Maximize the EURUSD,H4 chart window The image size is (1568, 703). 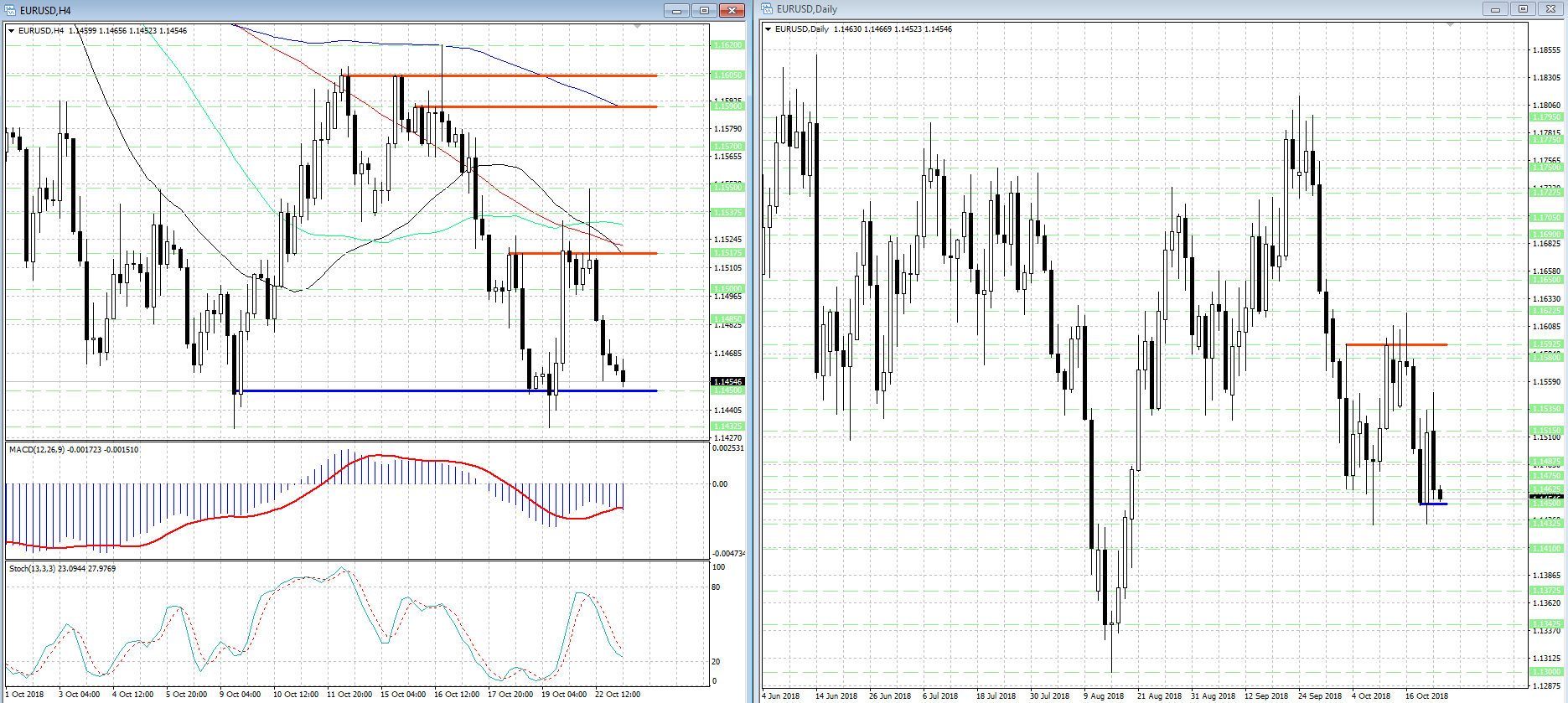[704, 10]
